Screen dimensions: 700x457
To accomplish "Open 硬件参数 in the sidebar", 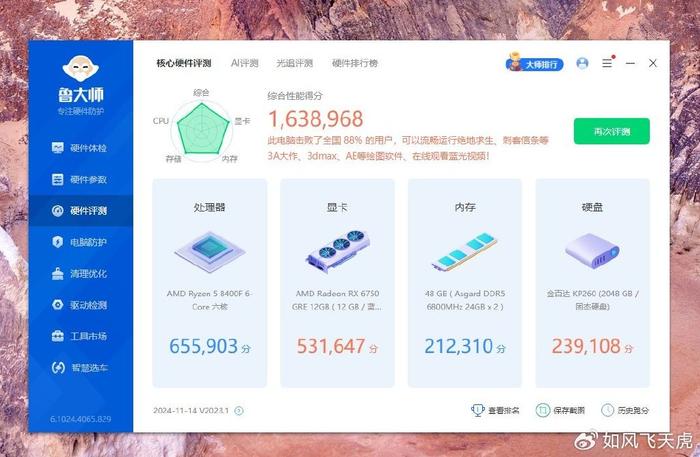I will 80,179.
